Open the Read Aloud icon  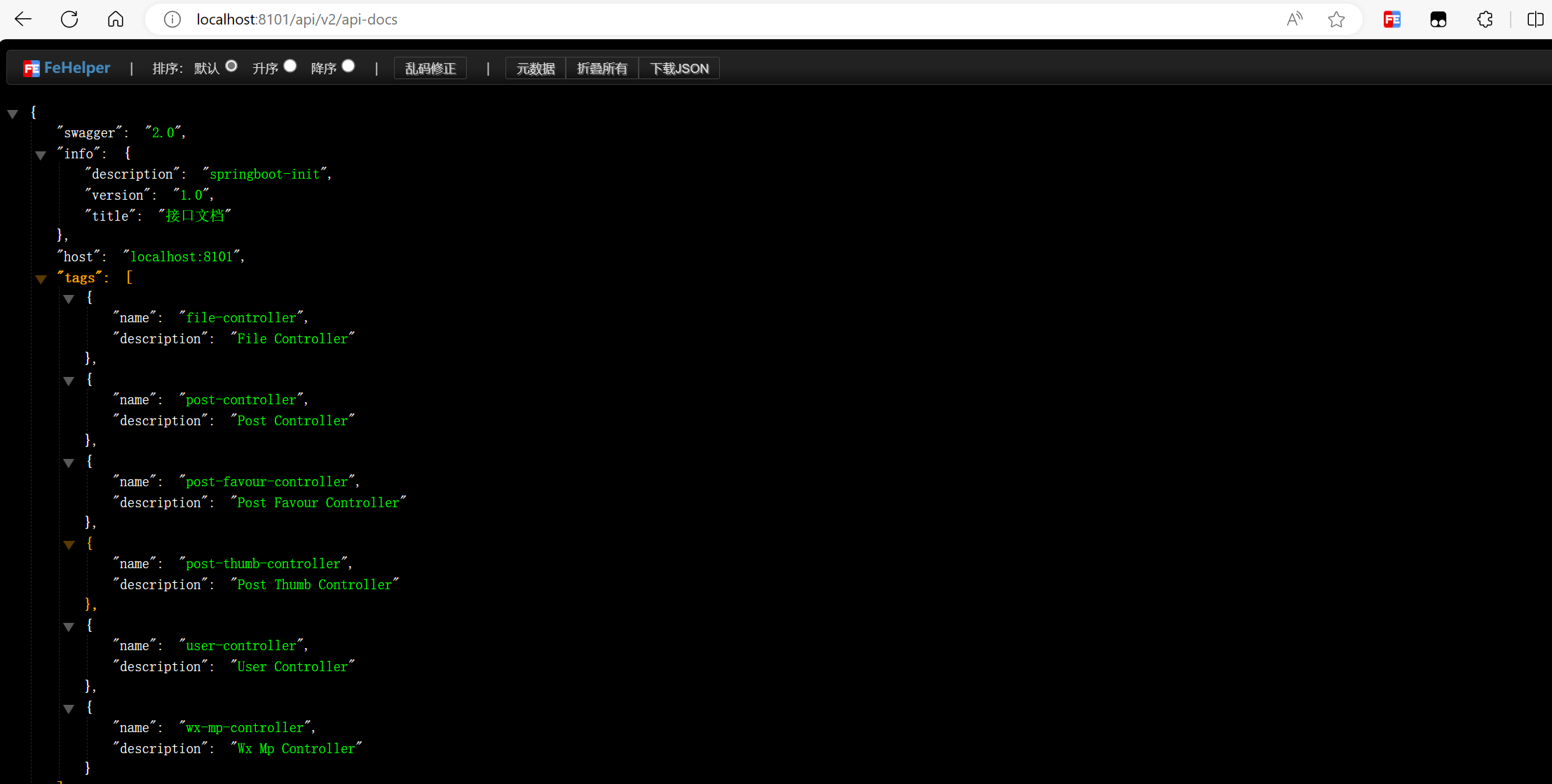tap(1294, 20)
